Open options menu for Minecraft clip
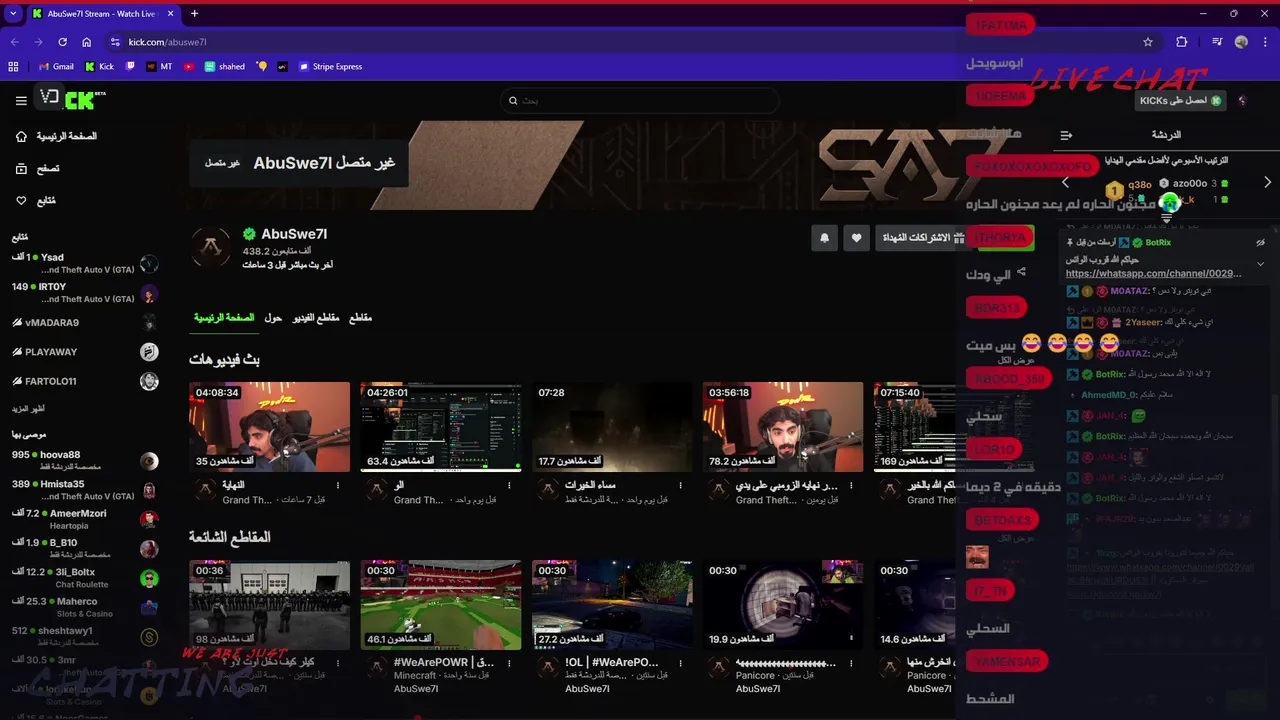 (x=510, y=663)
